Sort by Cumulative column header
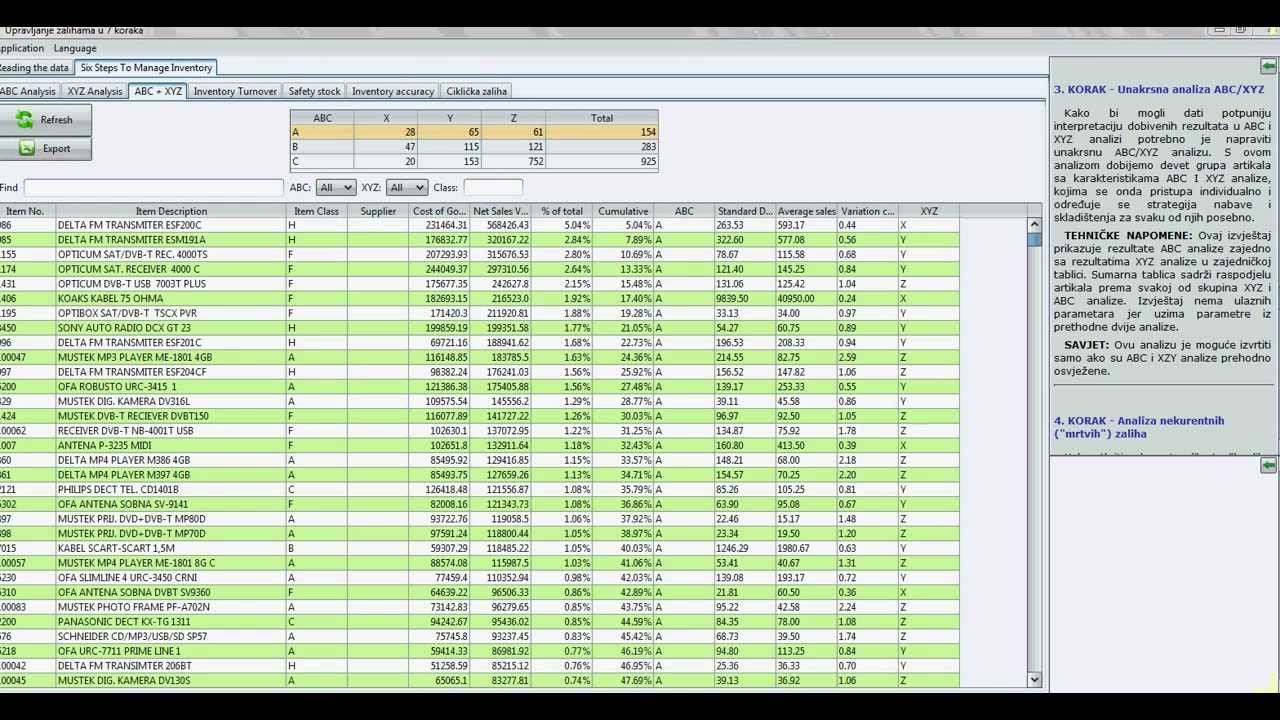Image resolution: width=1280 pixels, height=720 pixels. [623, 211]
